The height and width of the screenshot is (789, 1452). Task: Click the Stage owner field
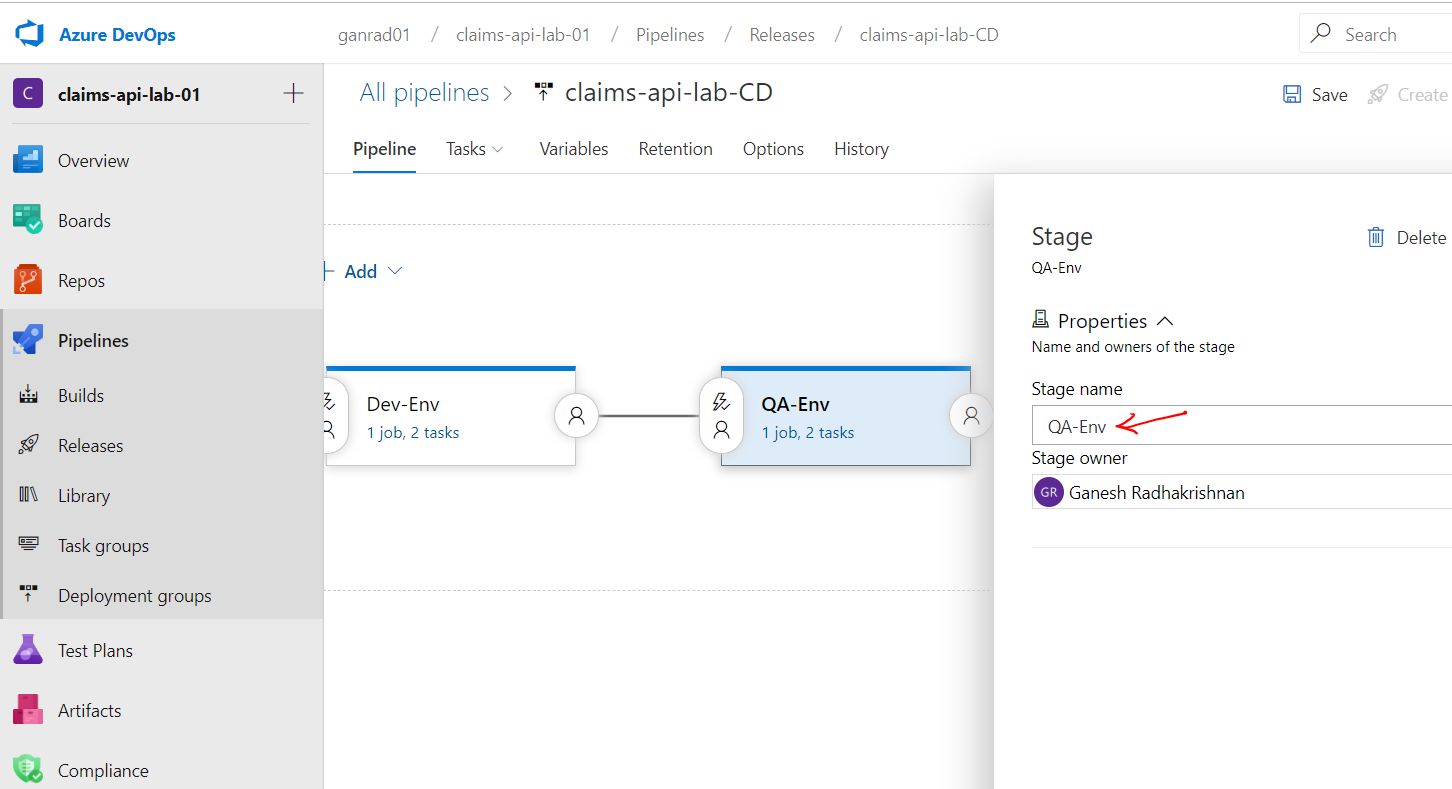[x=1242, y=492]
